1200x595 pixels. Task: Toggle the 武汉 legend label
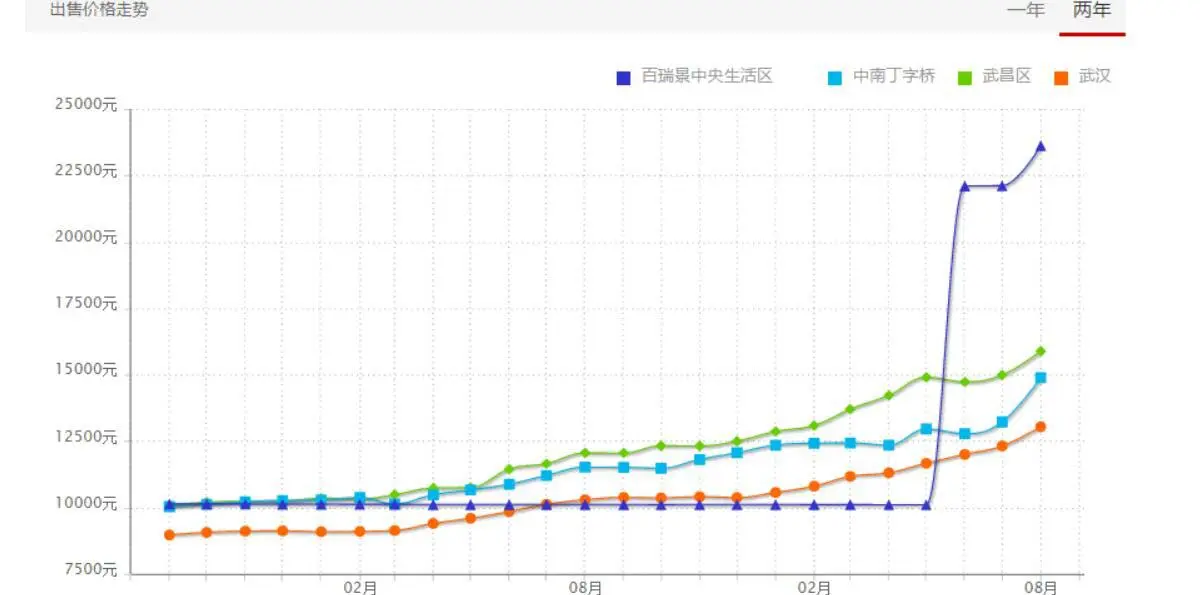point(1095,76)
